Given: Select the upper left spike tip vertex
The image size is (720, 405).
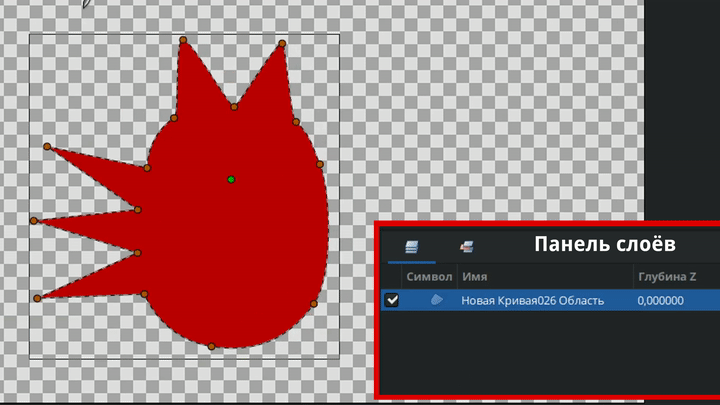Looking at the screenshot, I should click(47, 147).
